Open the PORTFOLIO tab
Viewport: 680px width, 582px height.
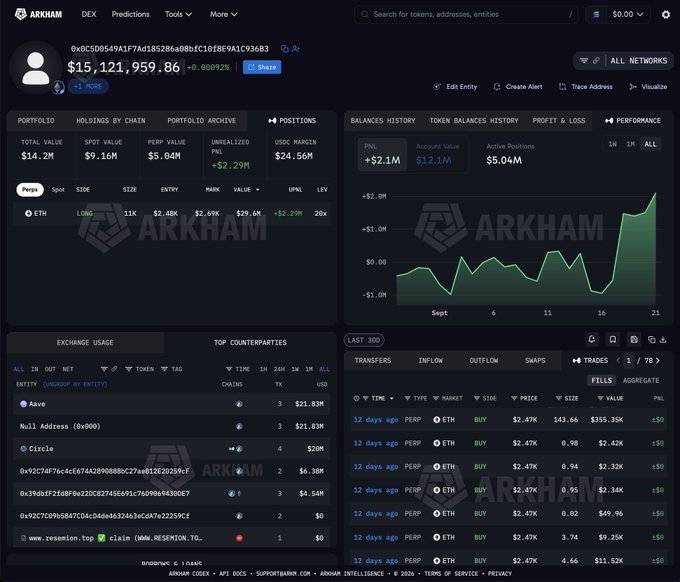pyautogui.click(x=36, y=121)
